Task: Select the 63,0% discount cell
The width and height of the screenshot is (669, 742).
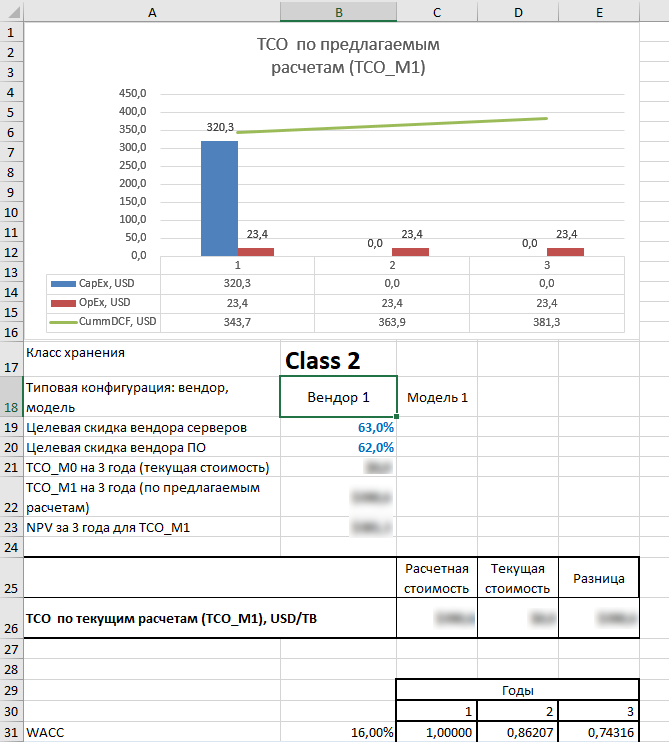Action: click(x=338, y=427)
